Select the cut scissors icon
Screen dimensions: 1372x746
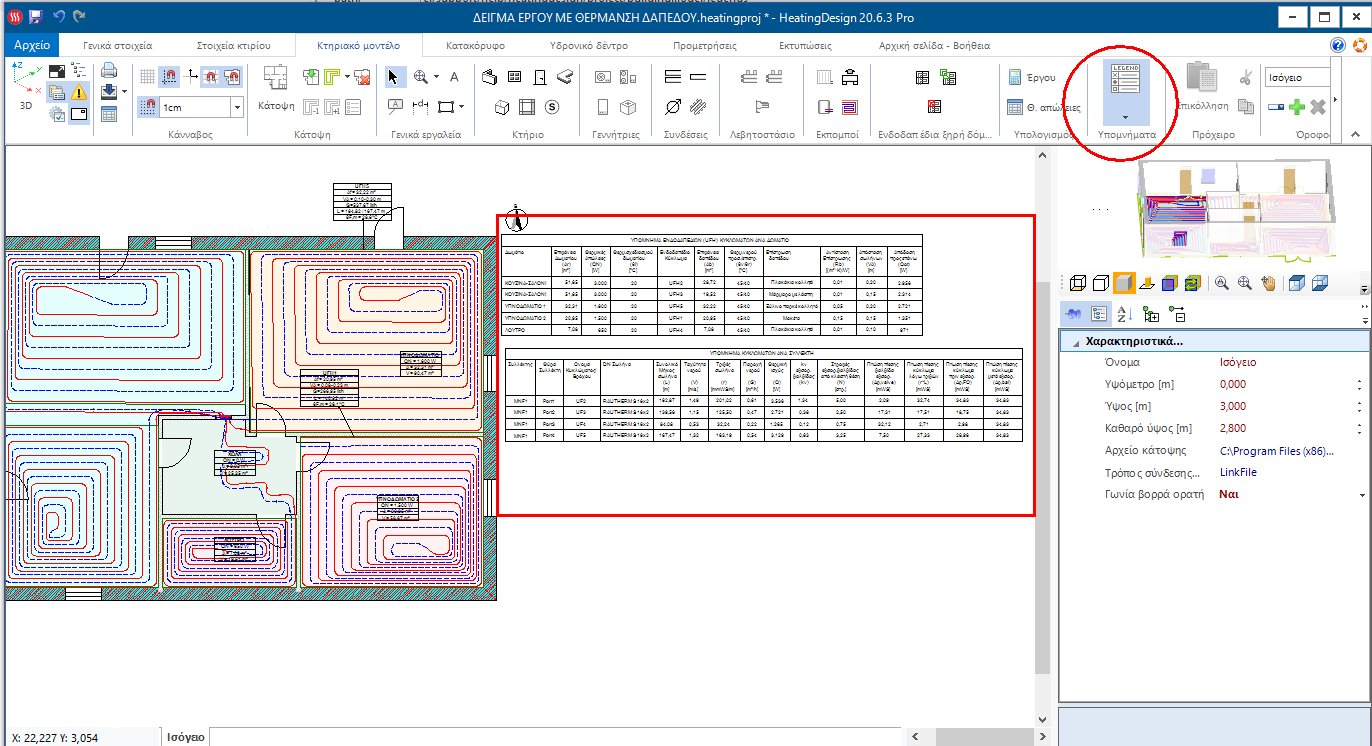point(1245,77)
